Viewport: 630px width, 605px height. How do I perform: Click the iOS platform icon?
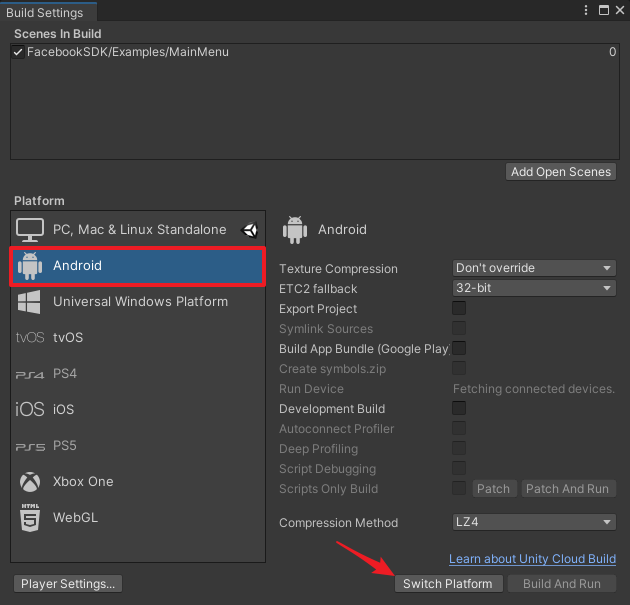(x=30, y=409)
